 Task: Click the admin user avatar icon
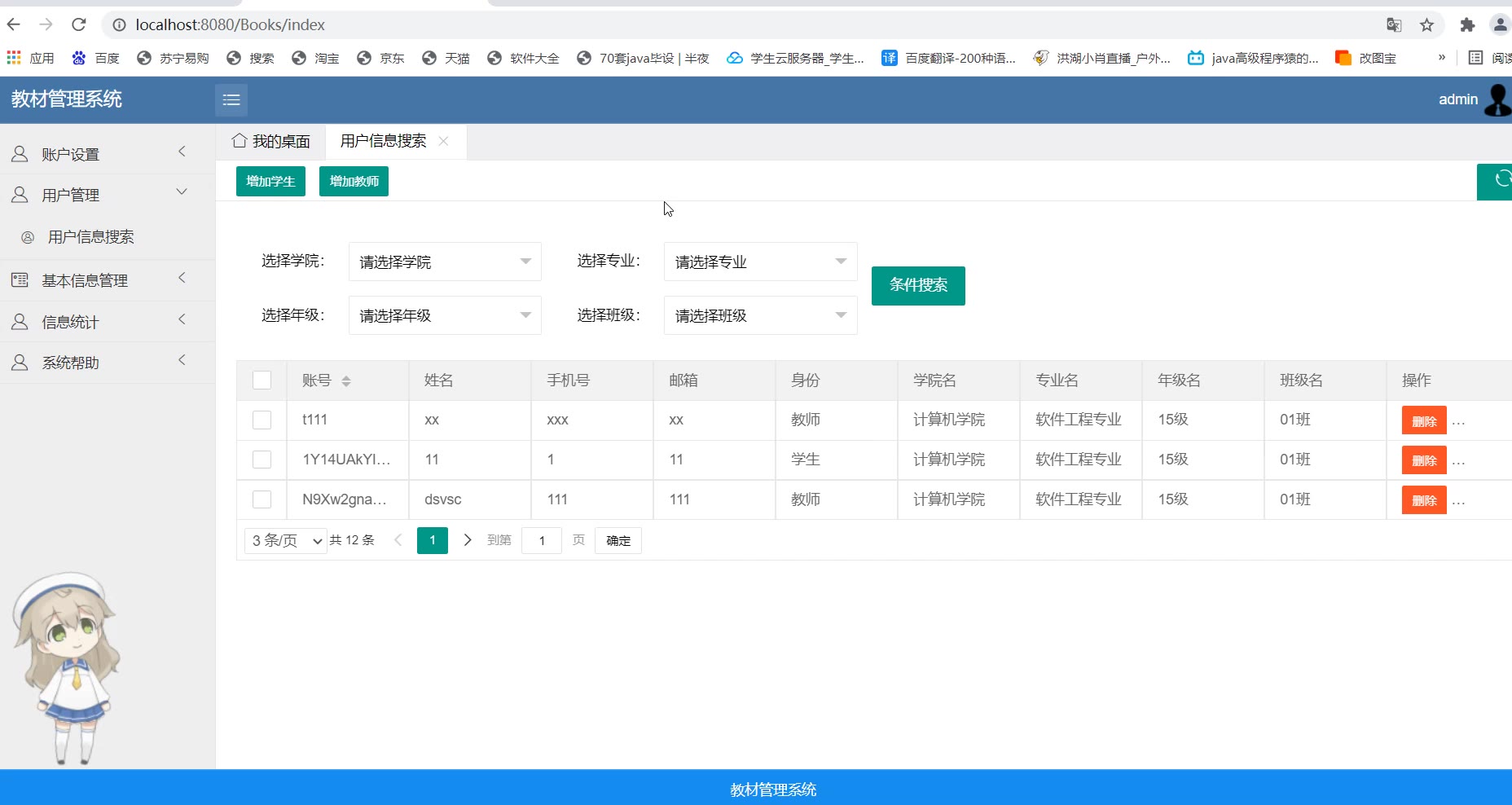[x=1497, y=99]
